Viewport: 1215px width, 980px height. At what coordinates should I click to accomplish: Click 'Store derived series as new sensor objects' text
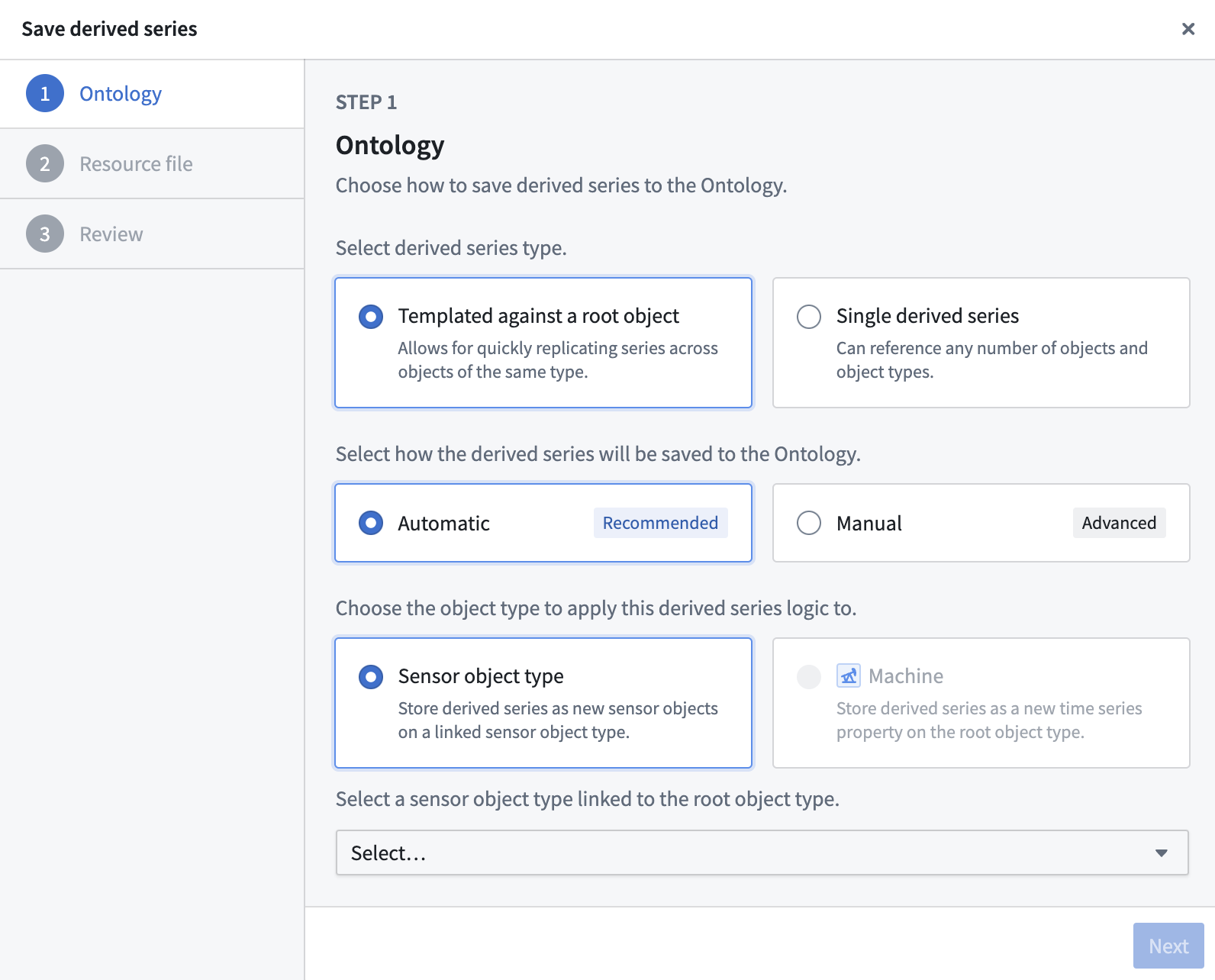pos(558,720)
